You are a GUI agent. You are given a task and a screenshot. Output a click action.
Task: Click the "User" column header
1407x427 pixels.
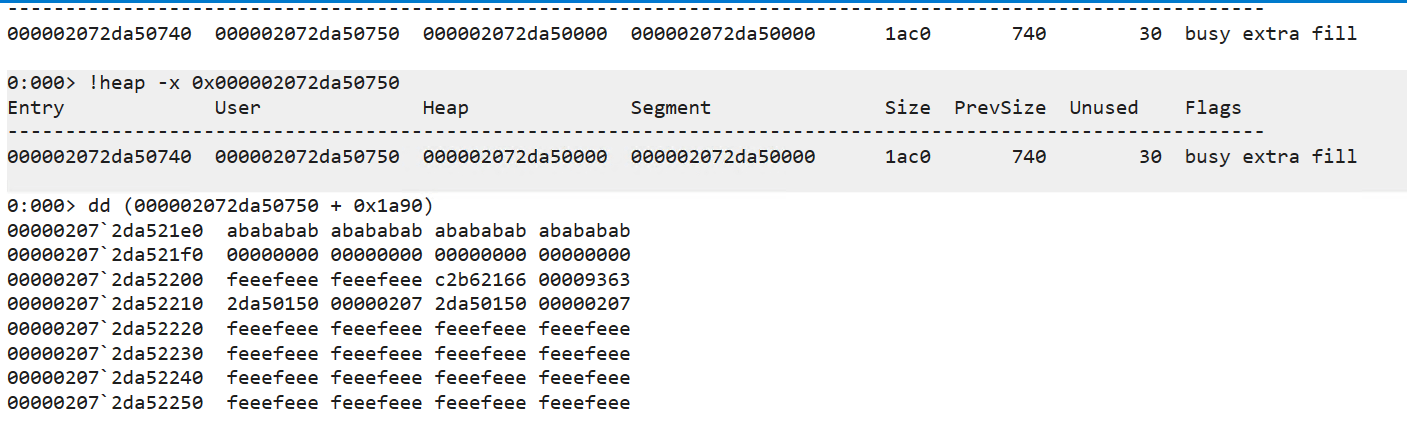coord(237,108)
